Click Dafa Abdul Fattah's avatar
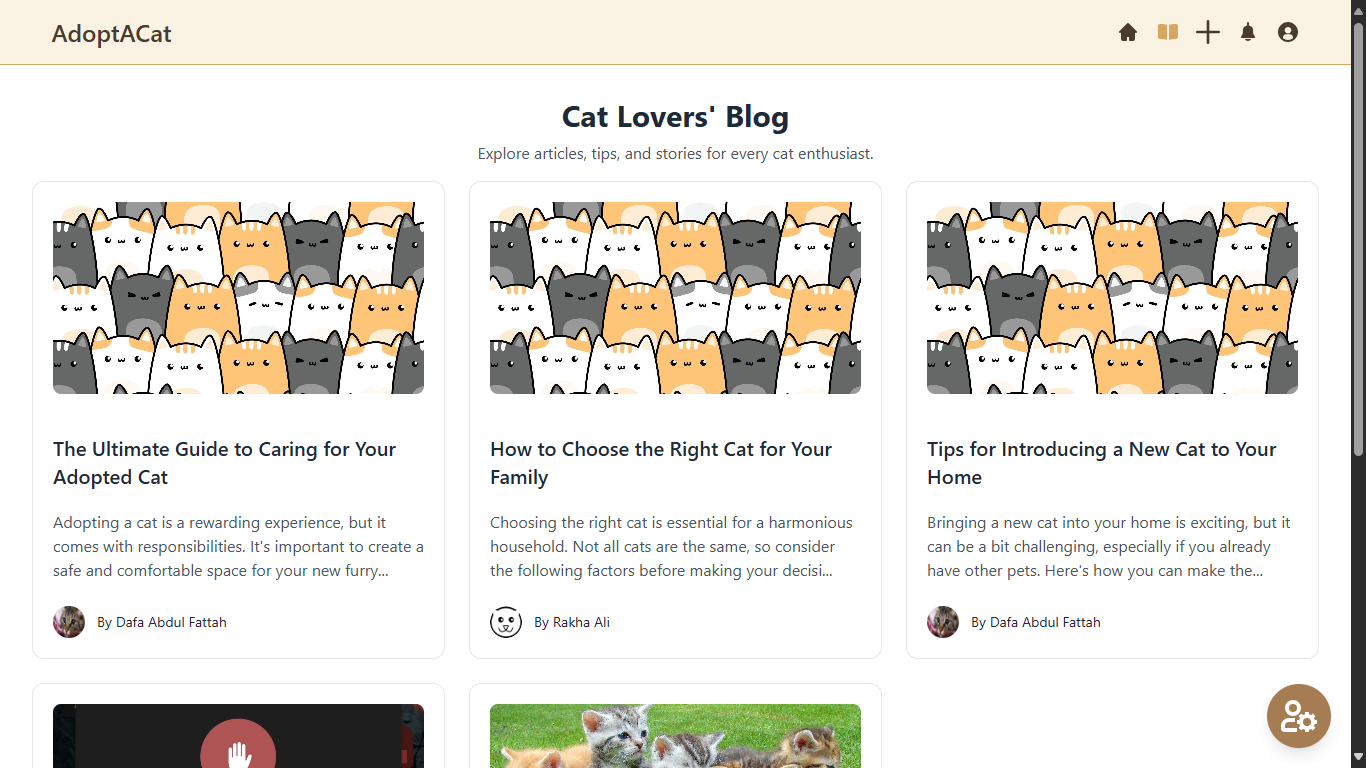The width and height of the screenshot is (1366, 768). click(68, 621)
